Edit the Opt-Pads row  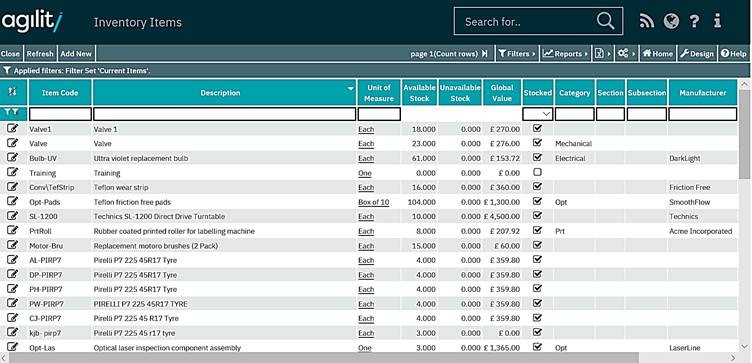click(x=12, y=201)
